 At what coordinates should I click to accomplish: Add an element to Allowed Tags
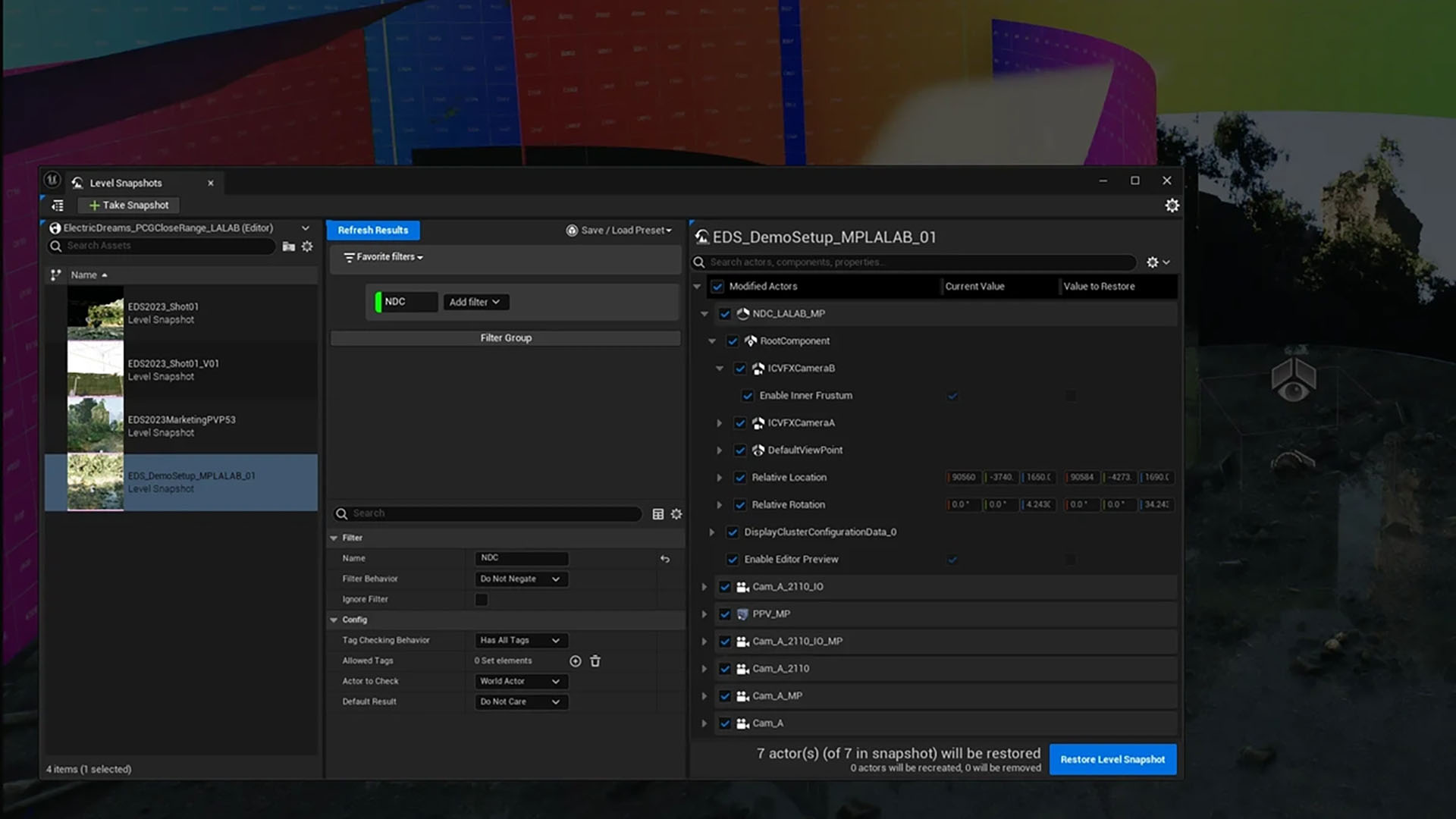(x=576, y=661)
